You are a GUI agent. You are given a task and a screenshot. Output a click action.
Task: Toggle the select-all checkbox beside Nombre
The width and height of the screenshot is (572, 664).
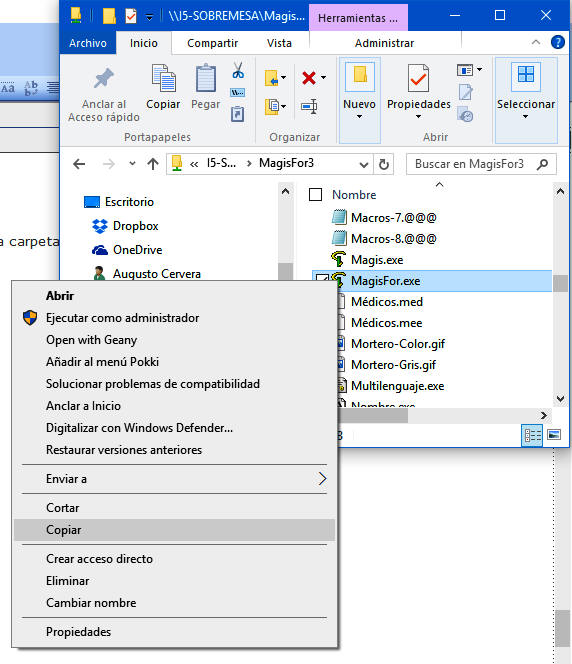click(315, 194)
